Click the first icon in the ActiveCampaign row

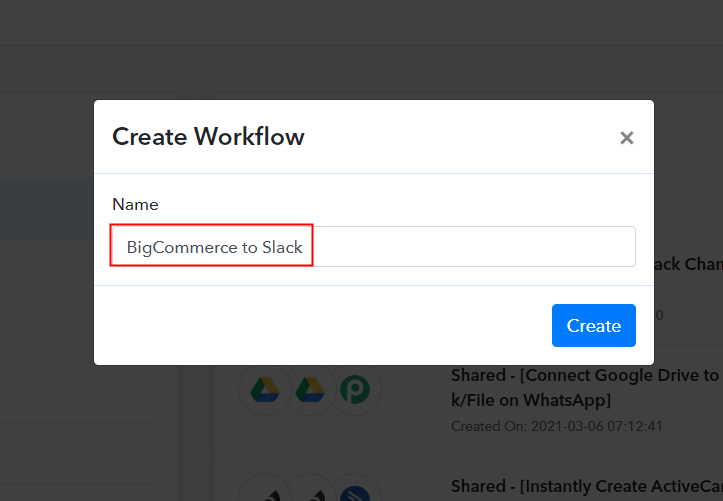click(264, 490)
